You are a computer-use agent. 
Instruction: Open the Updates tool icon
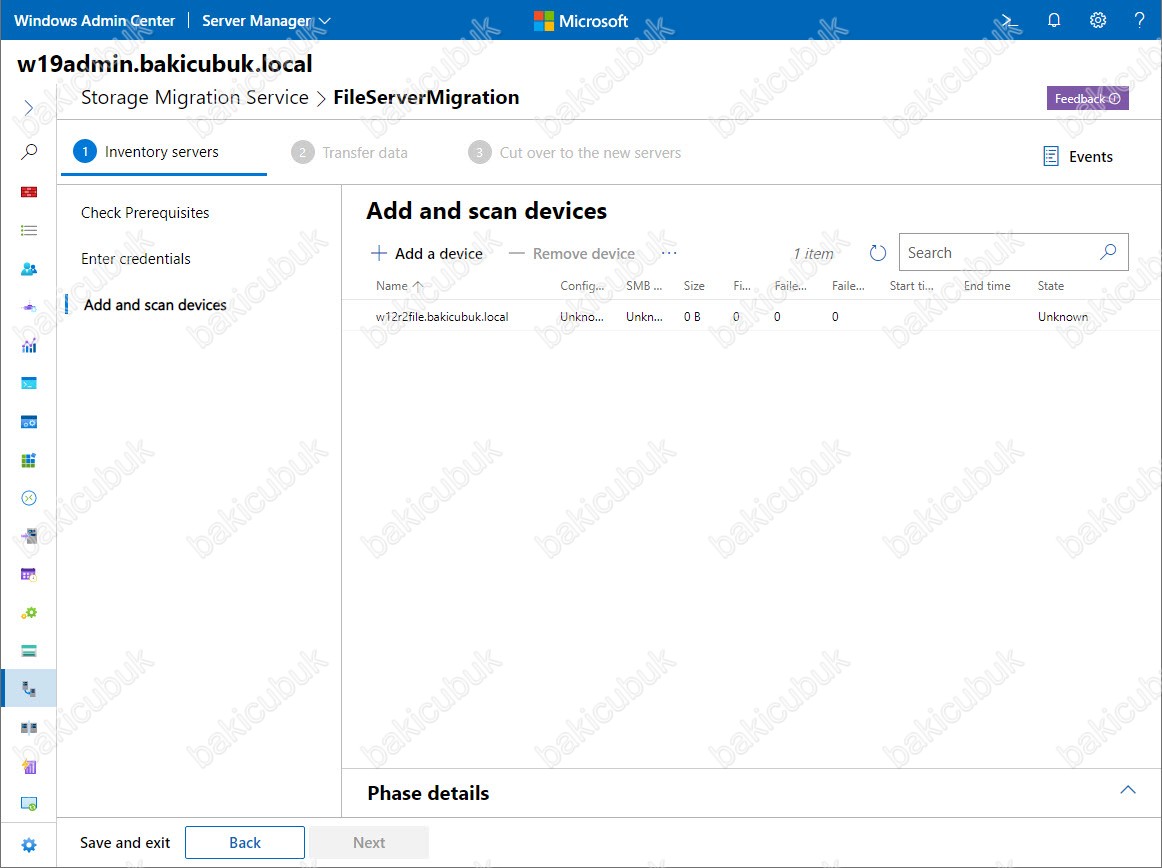28,804
